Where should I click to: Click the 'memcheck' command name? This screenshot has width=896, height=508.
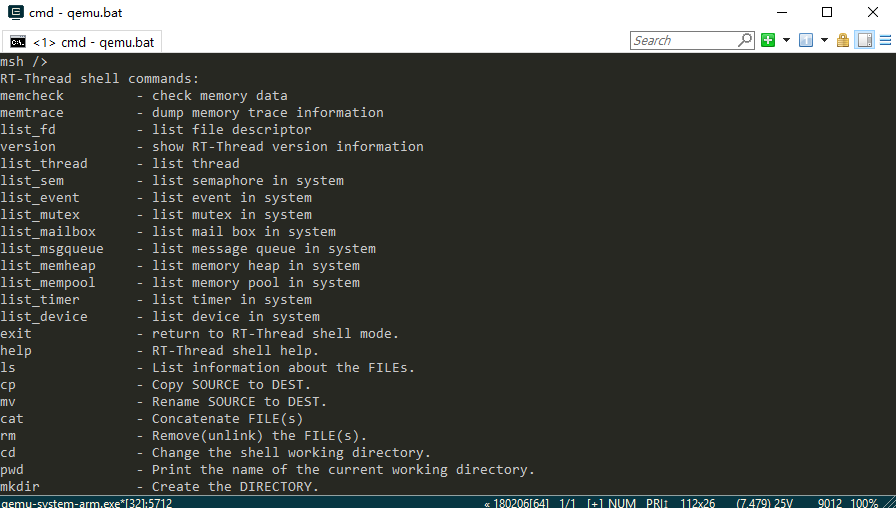click(x=32, y=95)
